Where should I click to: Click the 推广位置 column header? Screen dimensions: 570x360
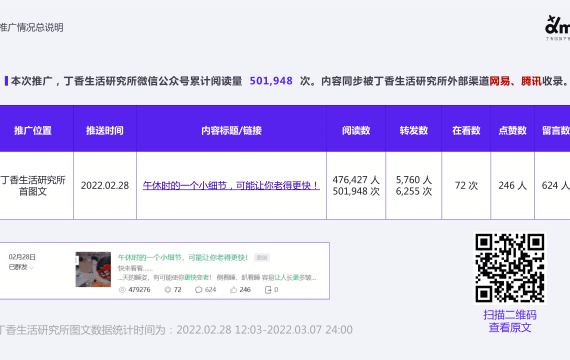pos(33,130)
